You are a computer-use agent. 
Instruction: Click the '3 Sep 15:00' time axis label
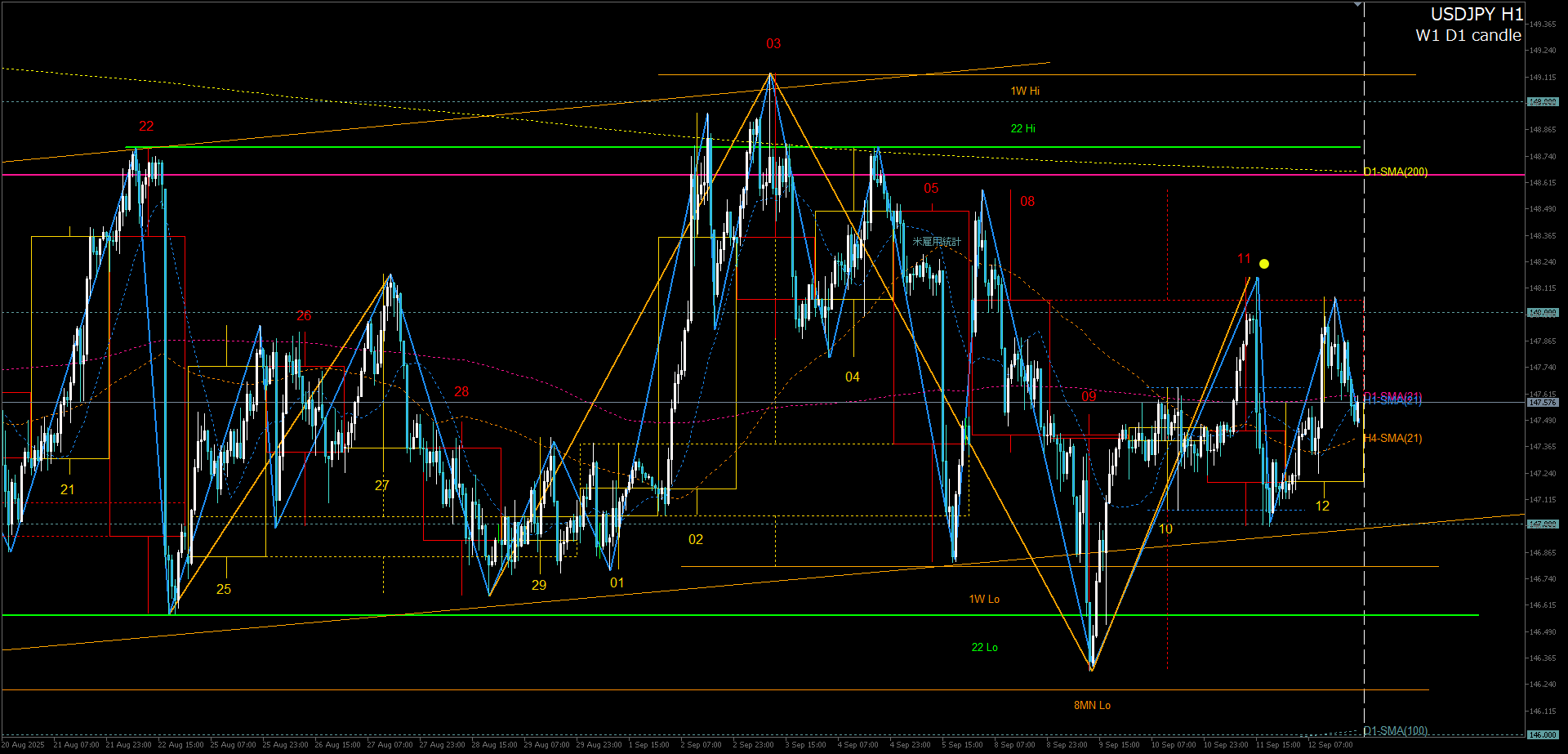point(805,745)
